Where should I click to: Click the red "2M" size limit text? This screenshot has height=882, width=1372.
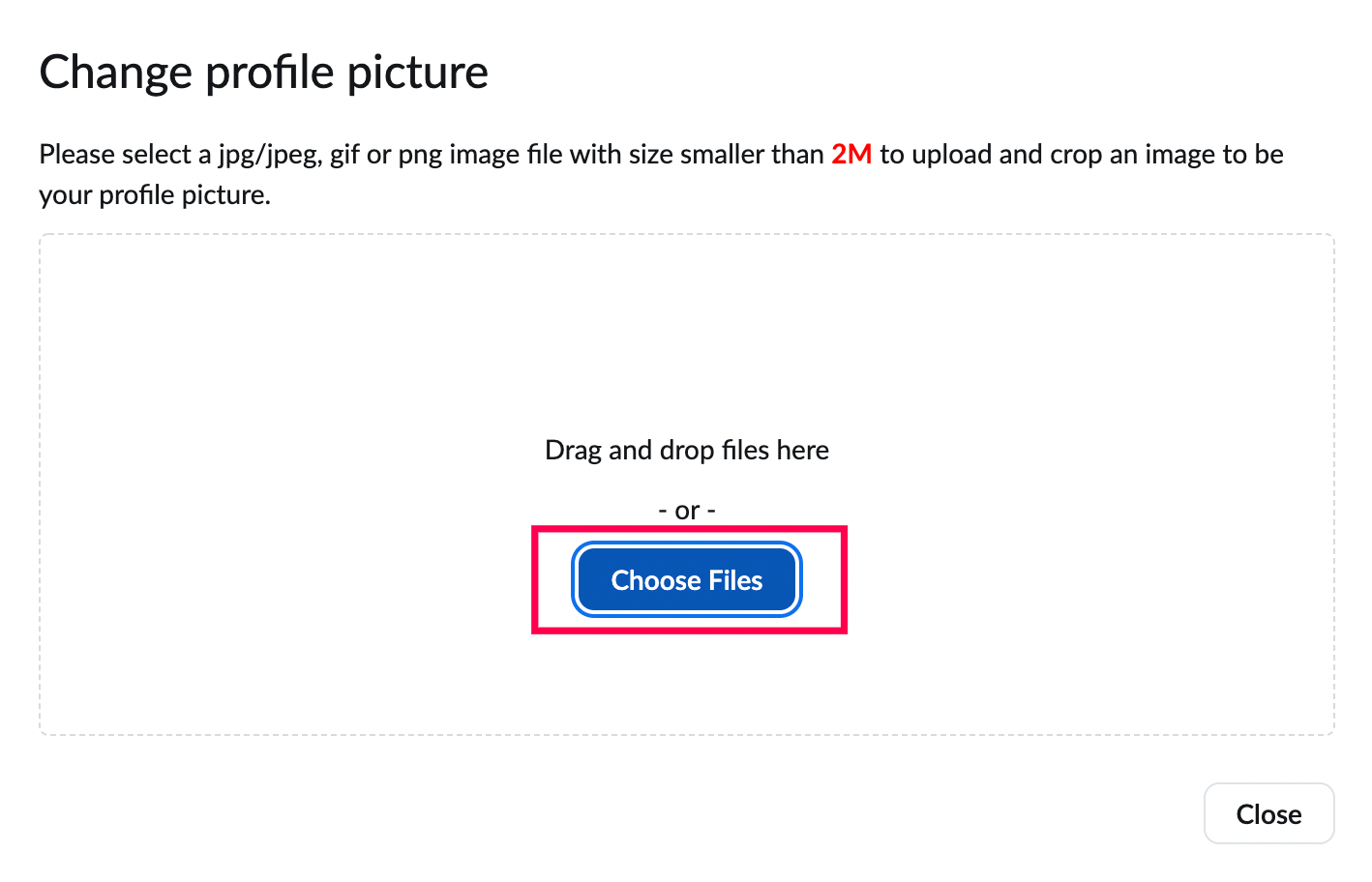[x=851, y=155]
